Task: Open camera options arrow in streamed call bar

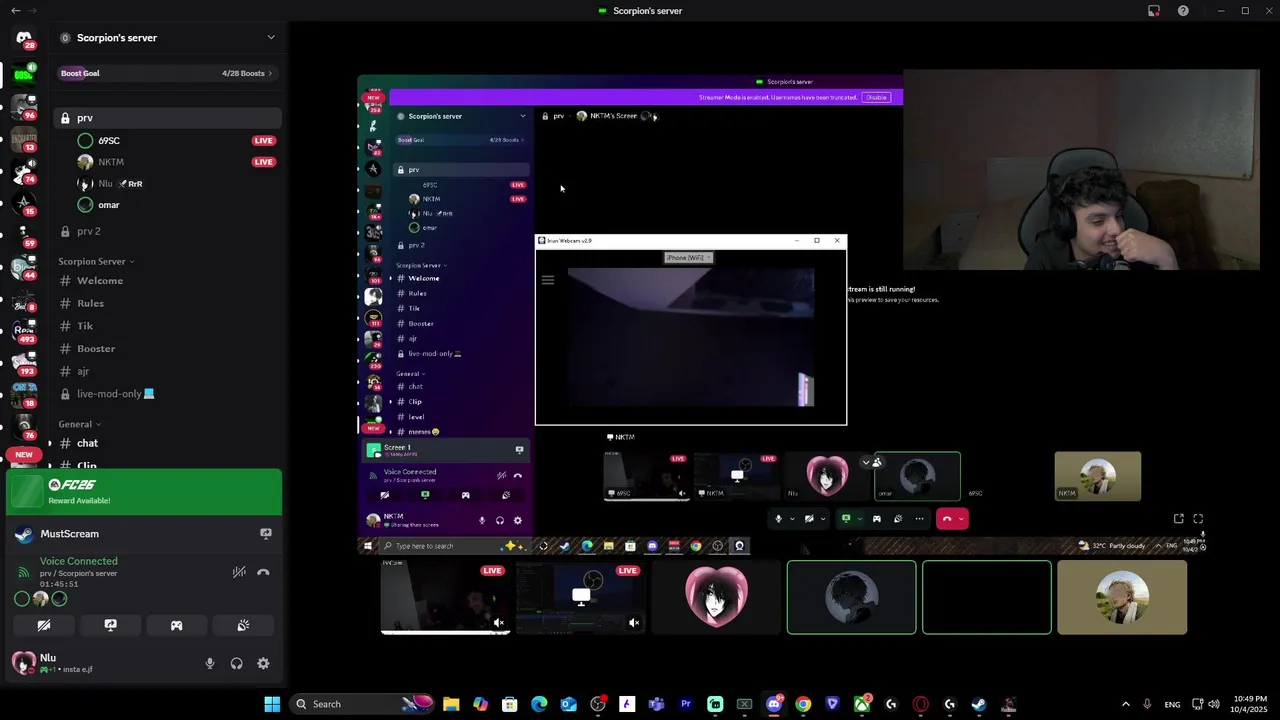Action: [823, 519]
